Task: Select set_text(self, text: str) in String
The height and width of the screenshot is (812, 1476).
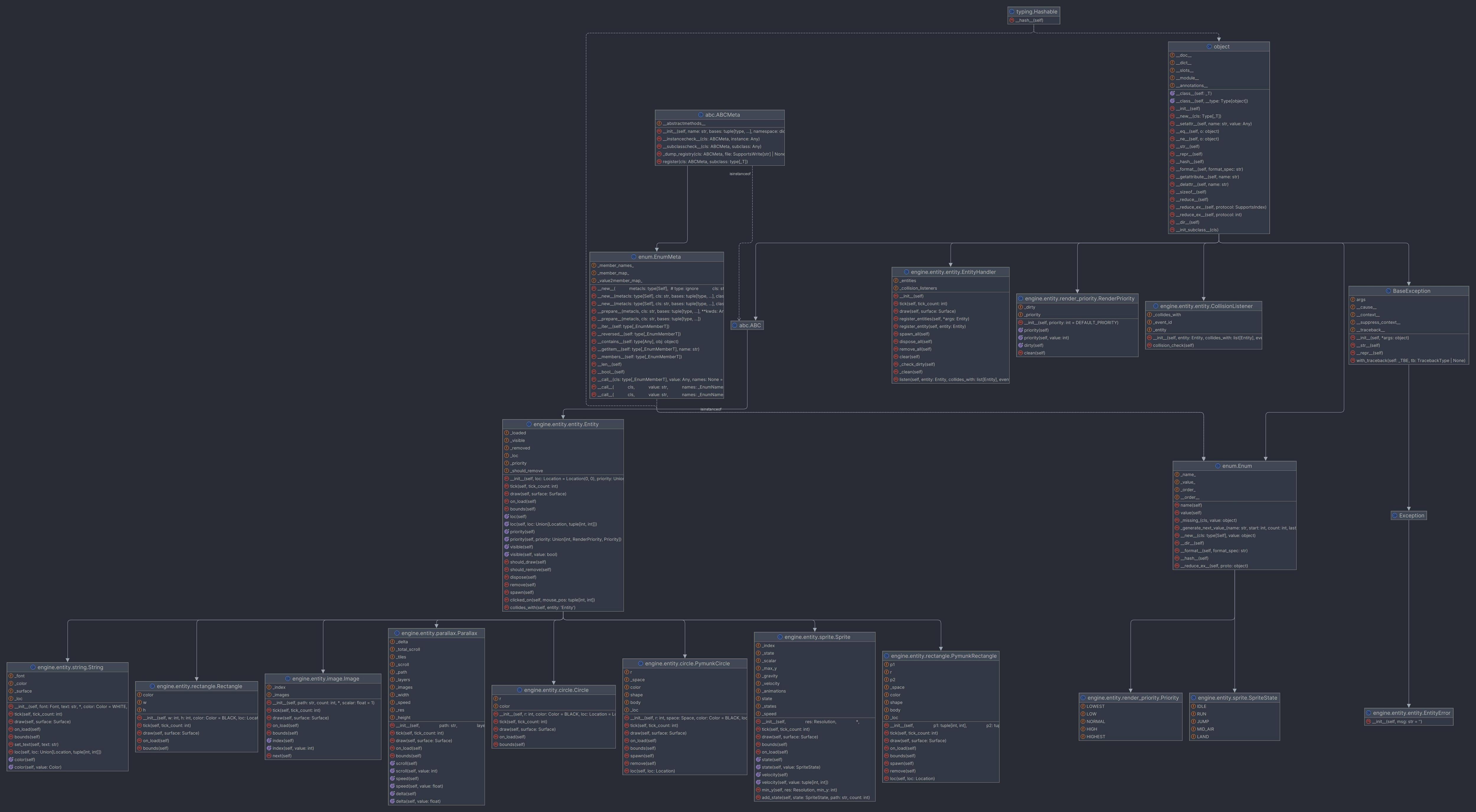Action: [36, 744]
